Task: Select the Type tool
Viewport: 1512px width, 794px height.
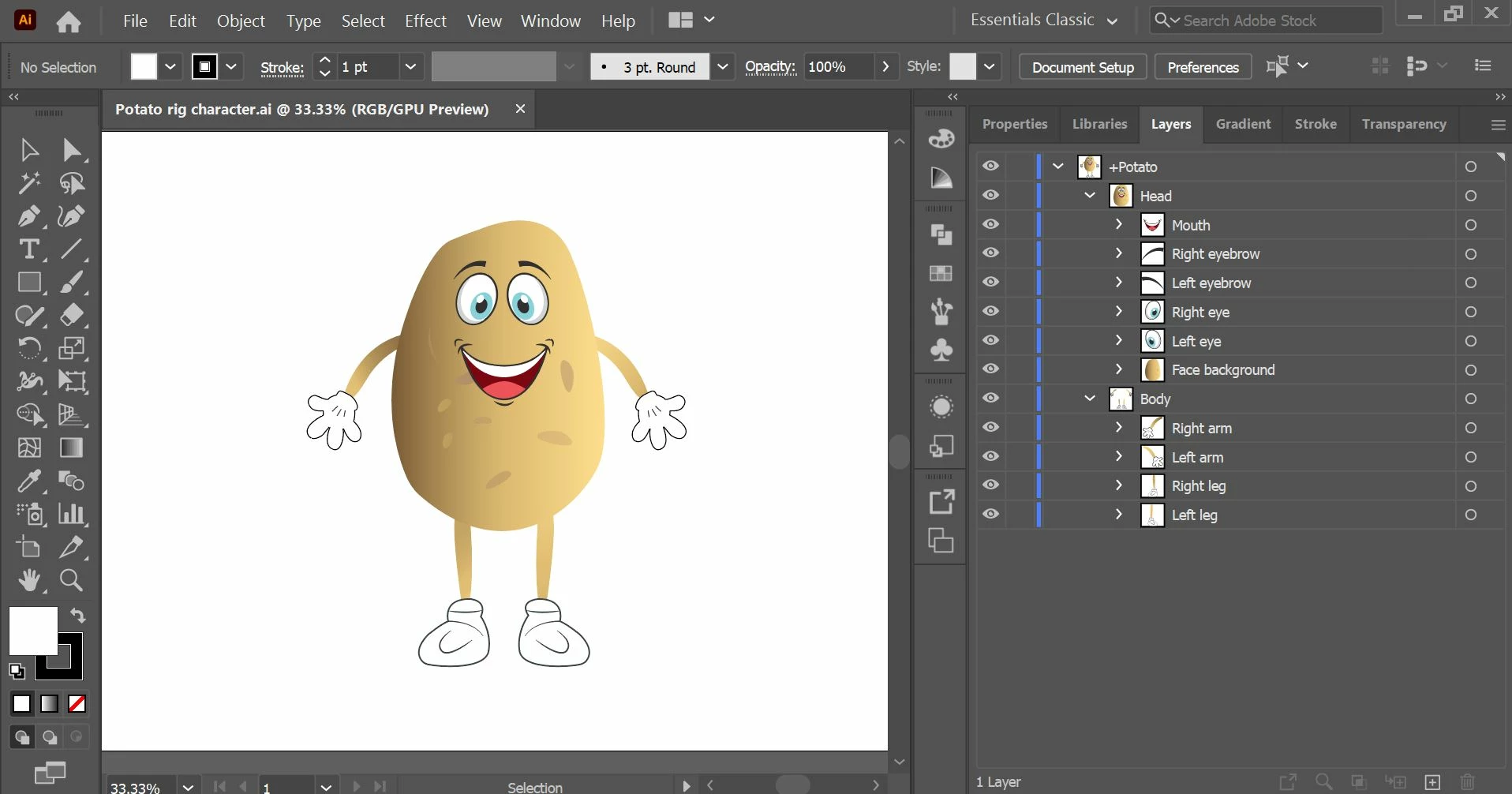Action: point(29,249)
